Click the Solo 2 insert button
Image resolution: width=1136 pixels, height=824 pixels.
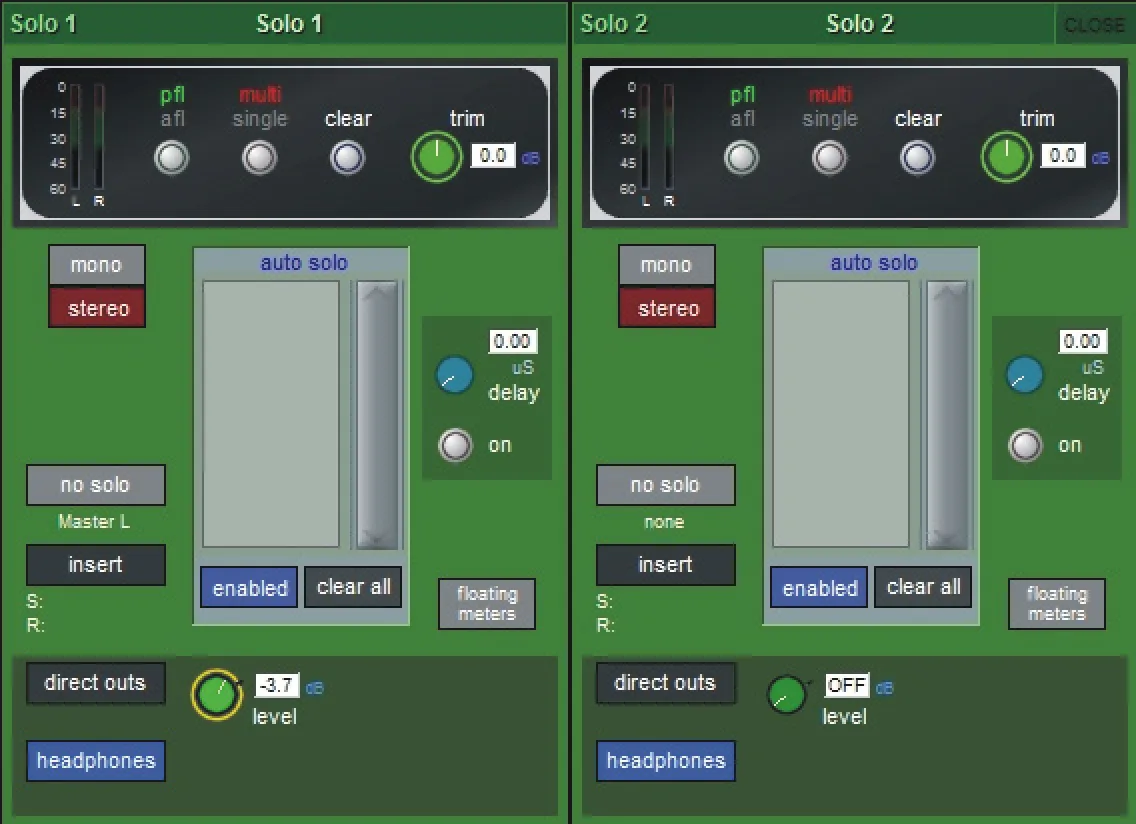click(666, 565)
